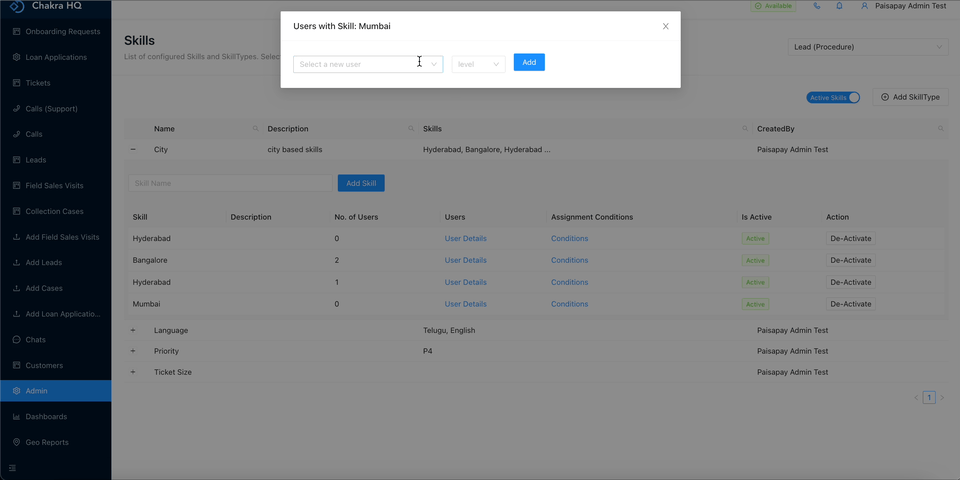This screenshot has height=480, width=960.
Task: Click the Admin gear icon
Action: pyautogui.click(x=17, y=391)
